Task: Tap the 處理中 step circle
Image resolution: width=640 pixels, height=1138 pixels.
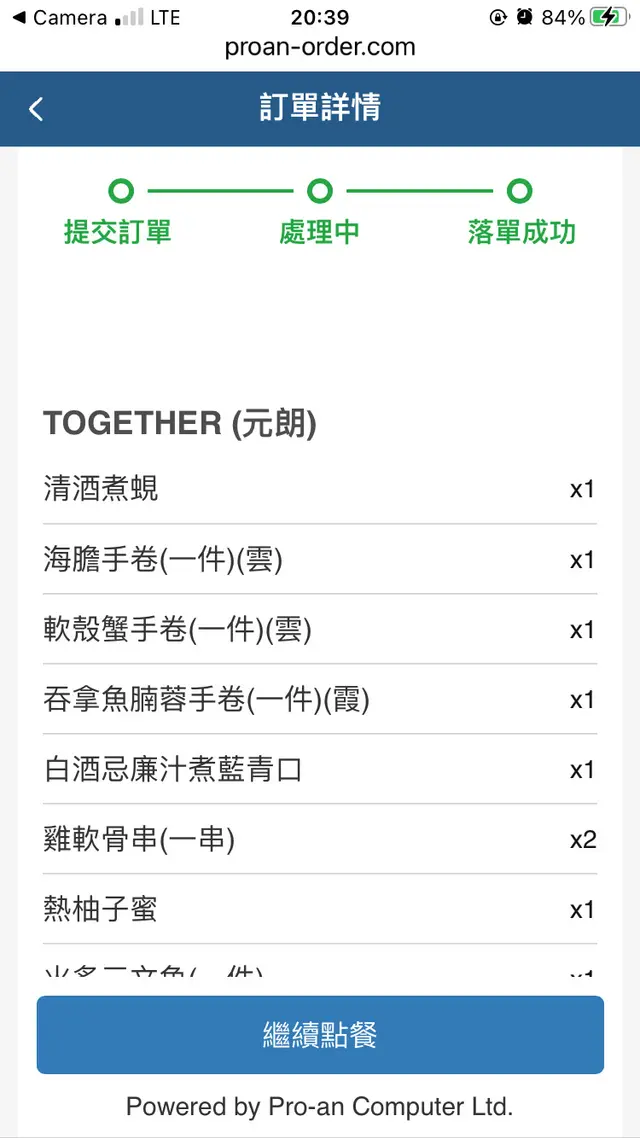Action: point(319,191)
